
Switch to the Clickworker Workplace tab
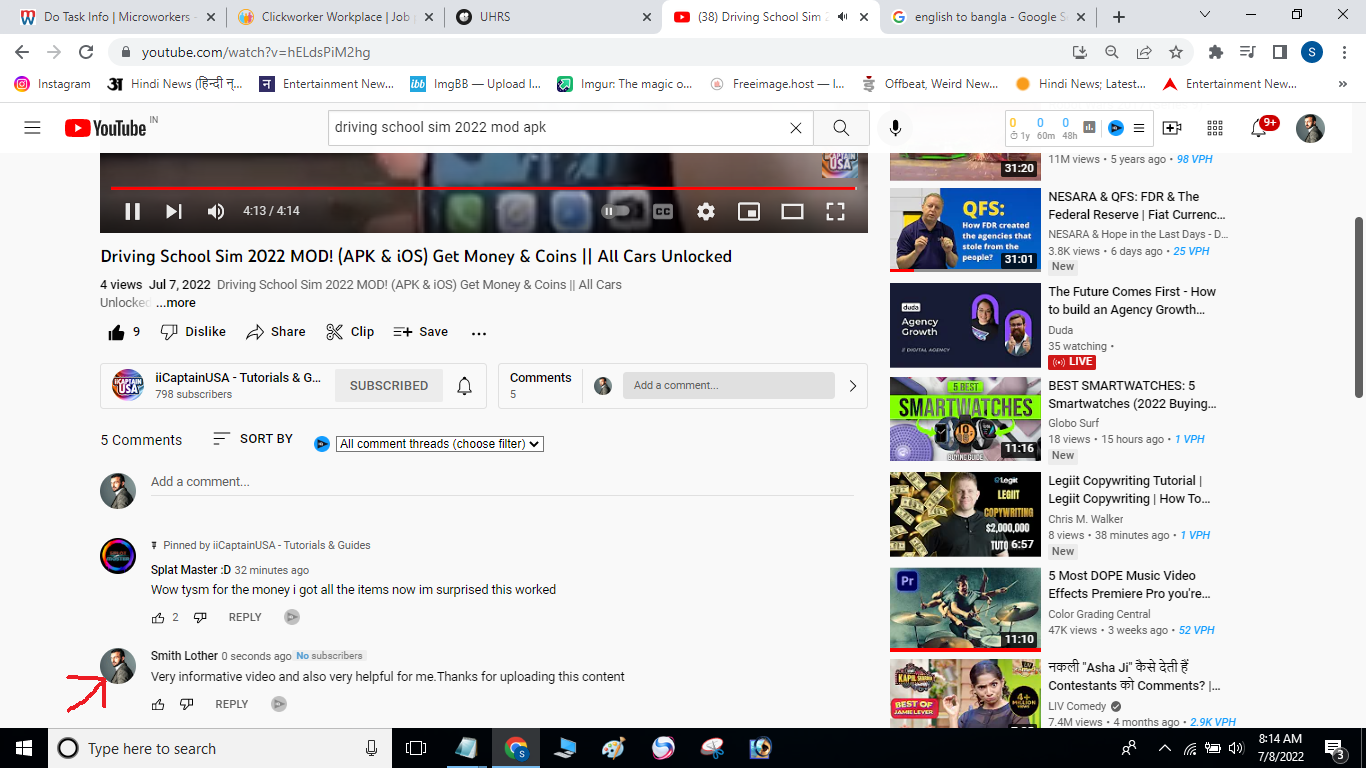(x=334, y=17)
